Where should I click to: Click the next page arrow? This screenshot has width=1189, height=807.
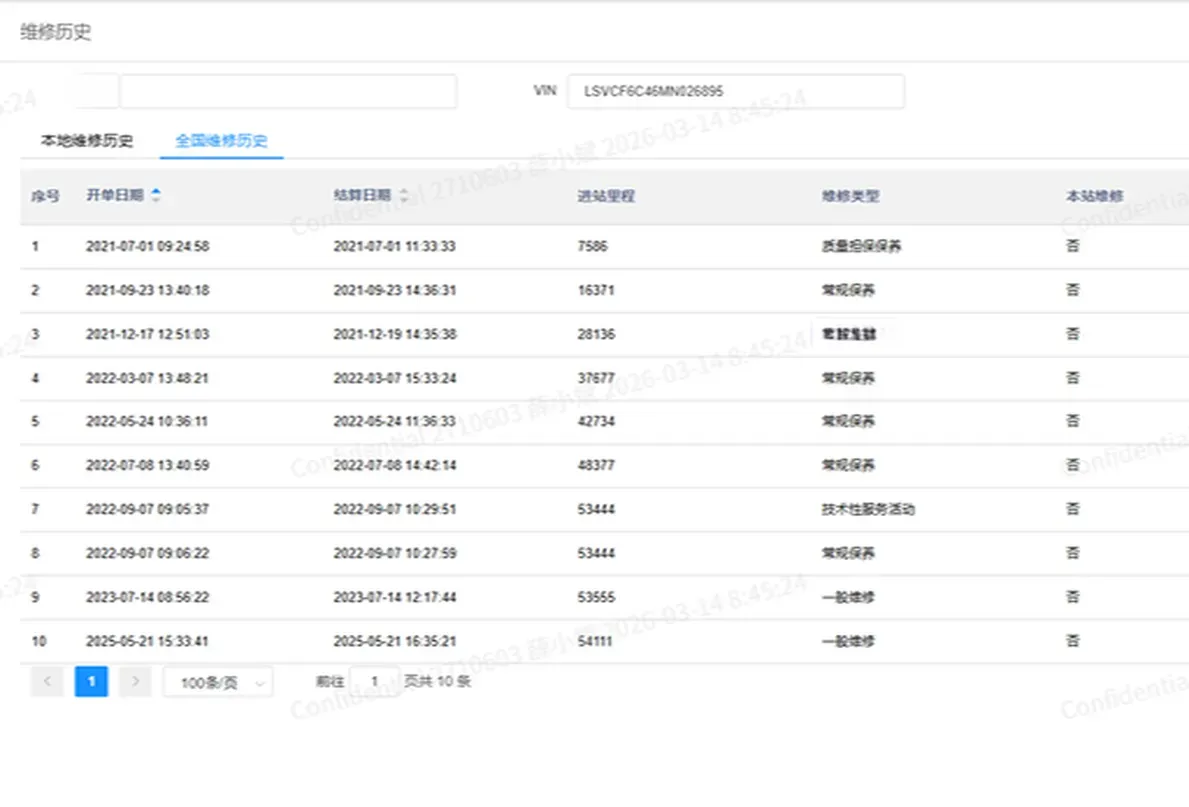coord(135,681)
